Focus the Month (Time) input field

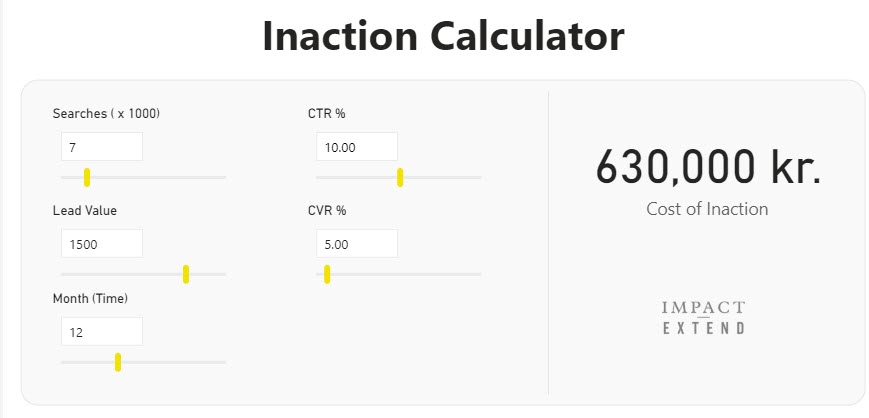[x=101, y=331]
